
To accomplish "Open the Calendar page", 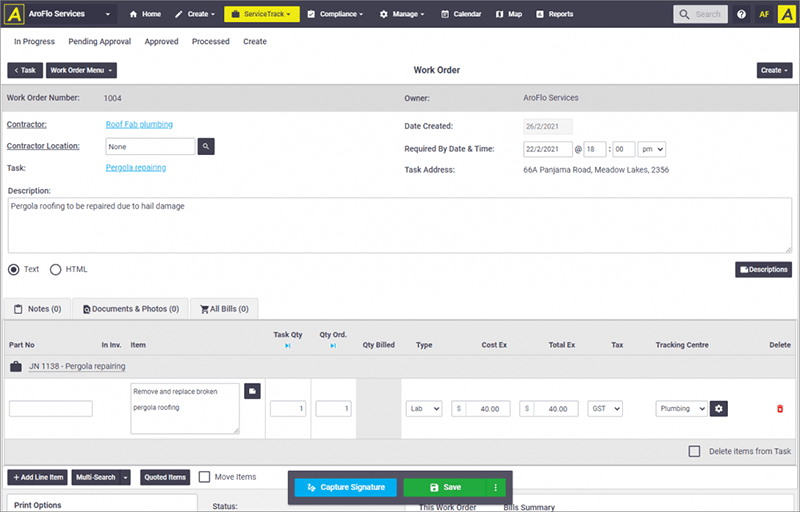I will pyautogui.click(x=461, y=14).
